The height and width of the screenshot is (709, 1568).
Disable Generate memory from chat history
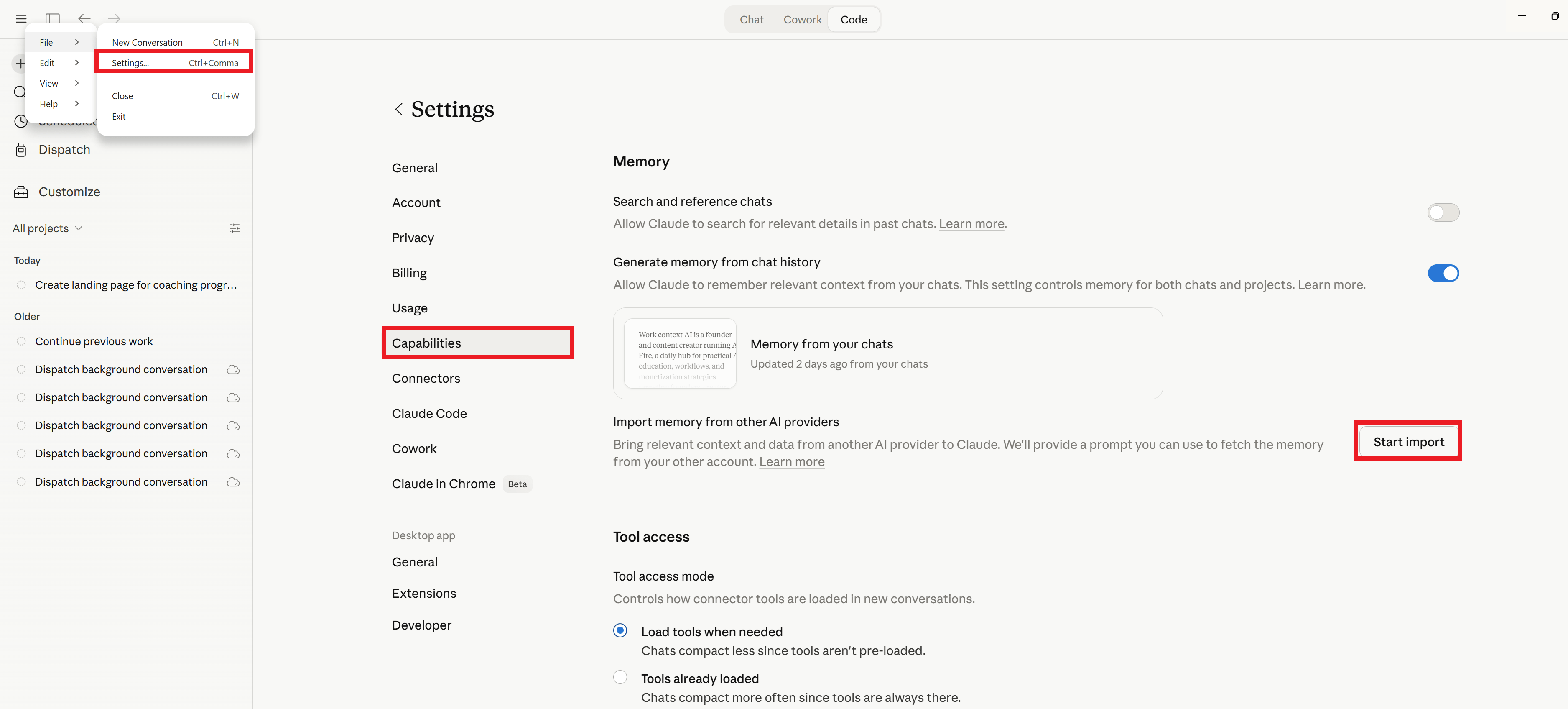[x=1443, y=273]
